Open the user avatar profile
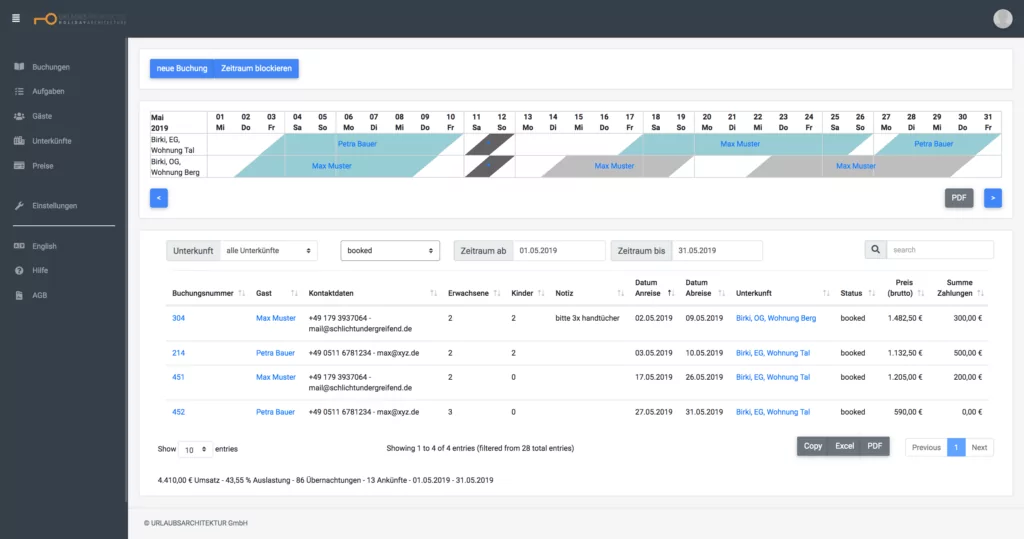Screen dimensions: 1024x539 [1002, 18]
